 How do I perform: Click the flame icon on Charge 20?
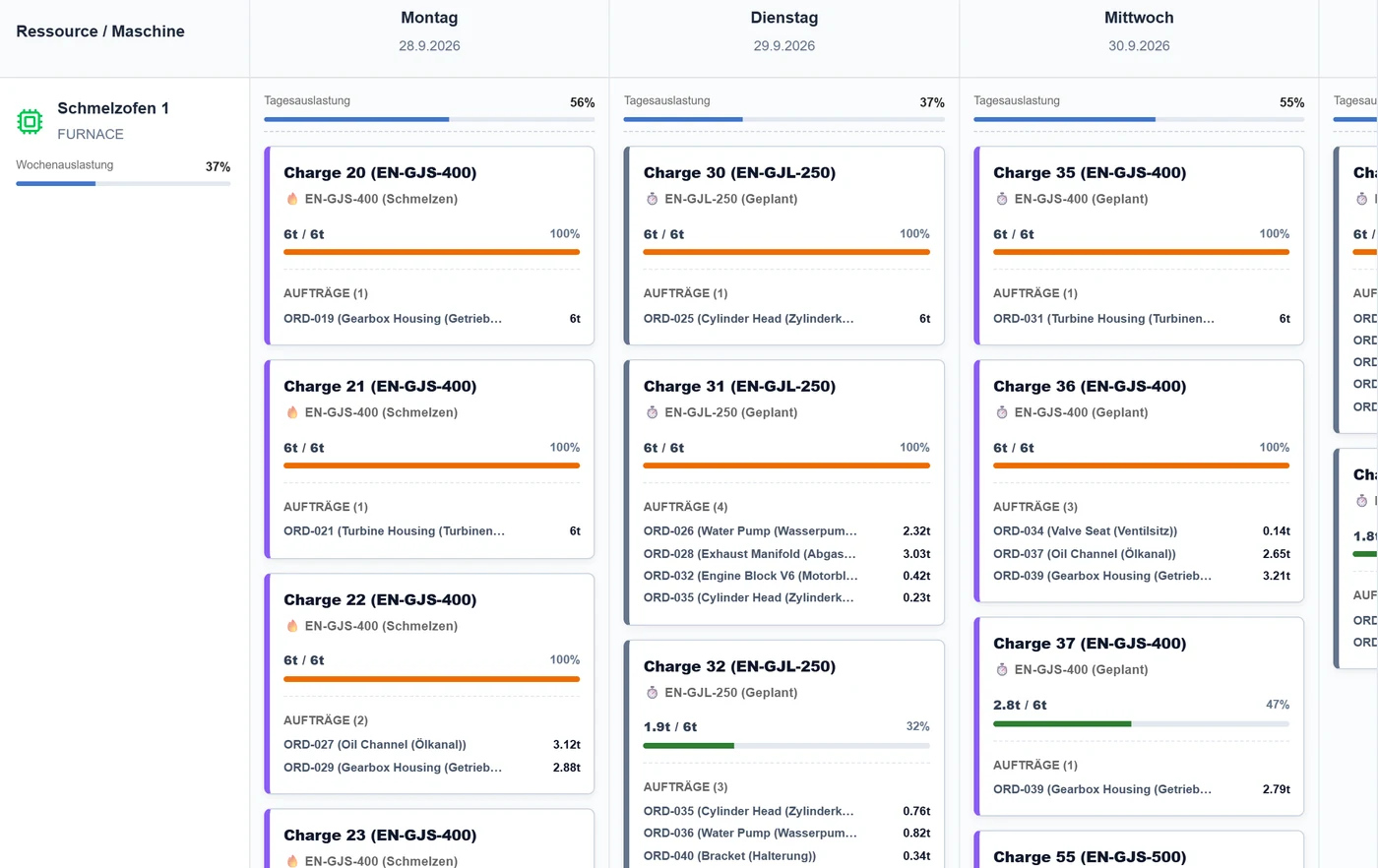point(292,199)
